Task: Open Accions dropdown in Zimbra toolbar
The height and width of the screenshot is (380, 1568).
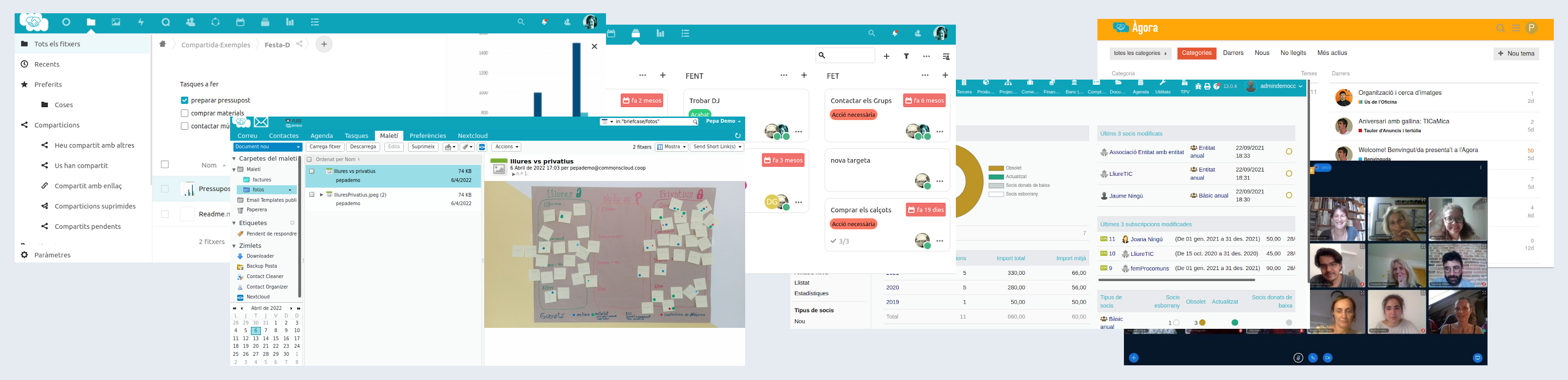Action: coord(507,147)
